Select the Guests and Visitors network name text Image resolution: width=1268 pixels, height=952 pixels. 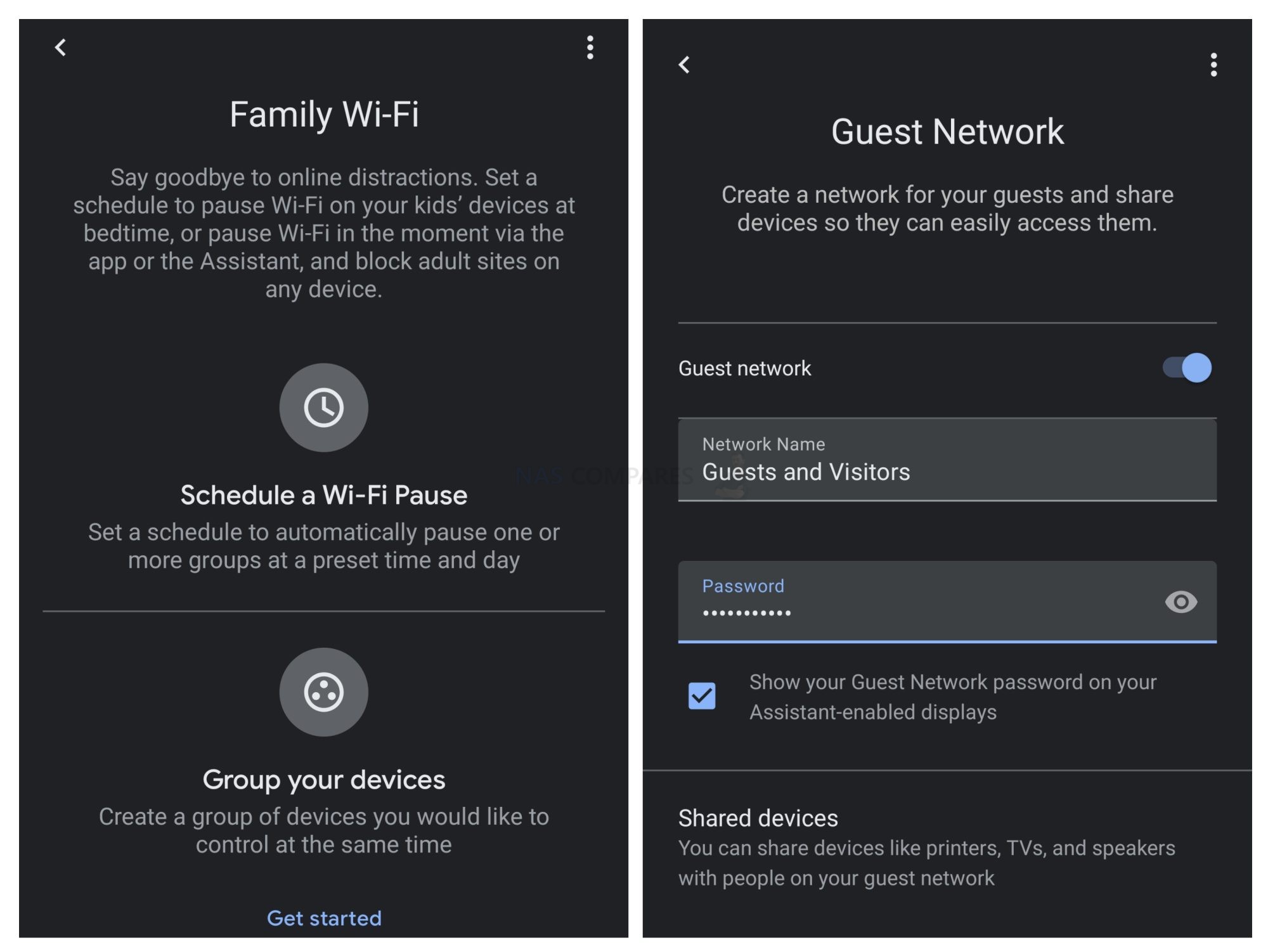coord(806,472)
